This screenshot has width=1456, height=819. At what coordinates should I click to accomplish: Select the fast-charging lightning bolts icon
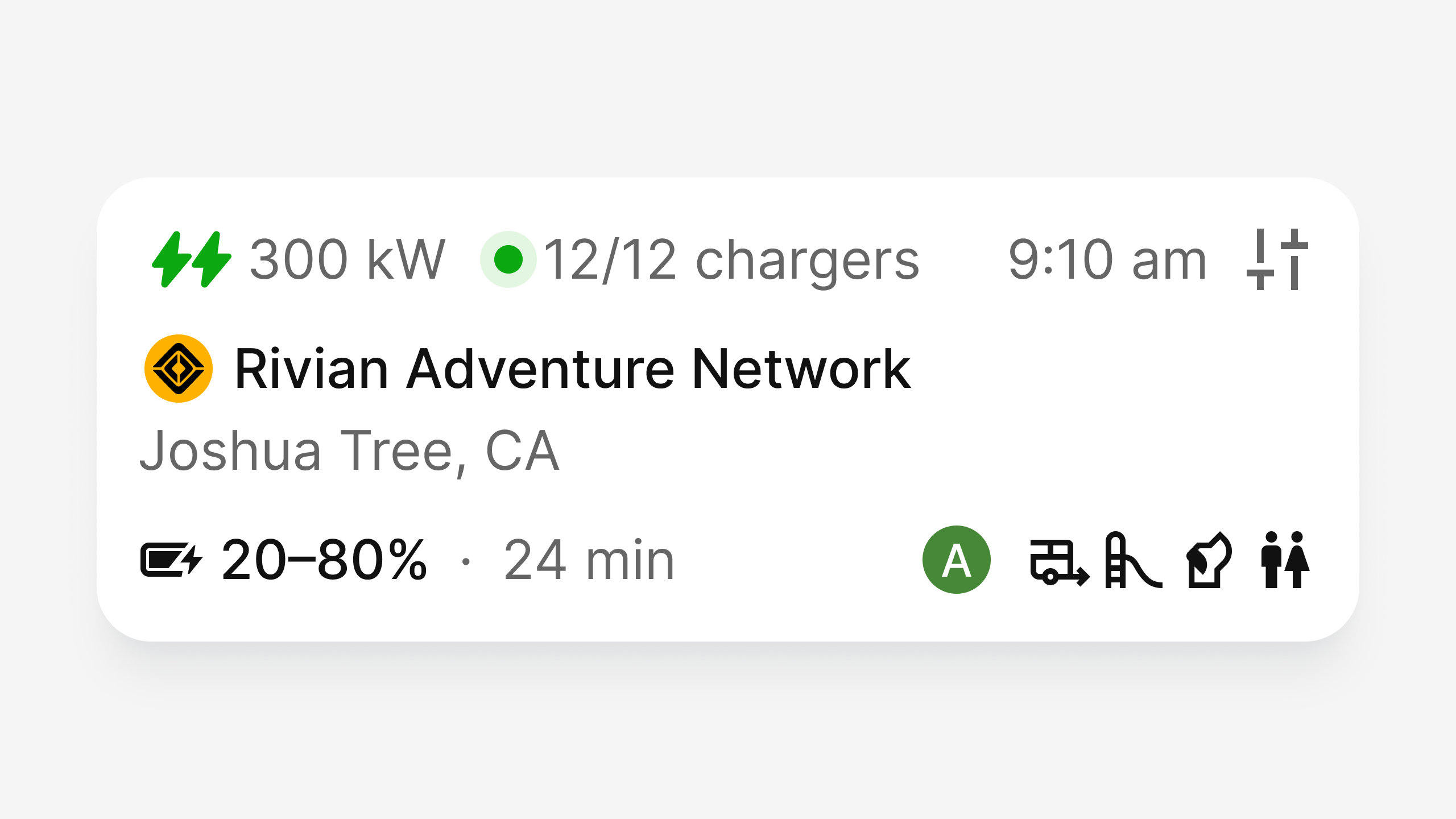[x=191, y=260]
